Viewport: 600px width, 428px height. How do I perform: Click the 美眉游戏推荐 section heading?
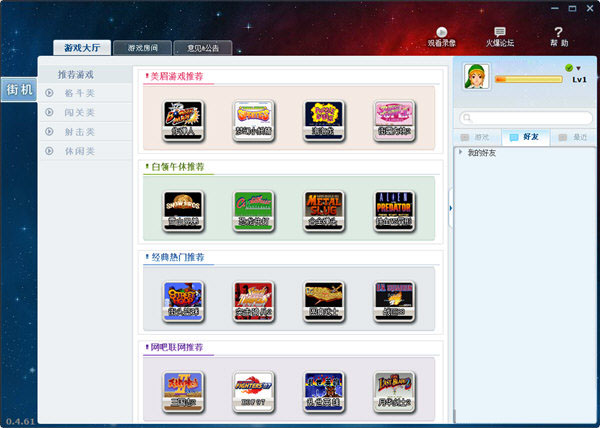(x=176, y=76)
